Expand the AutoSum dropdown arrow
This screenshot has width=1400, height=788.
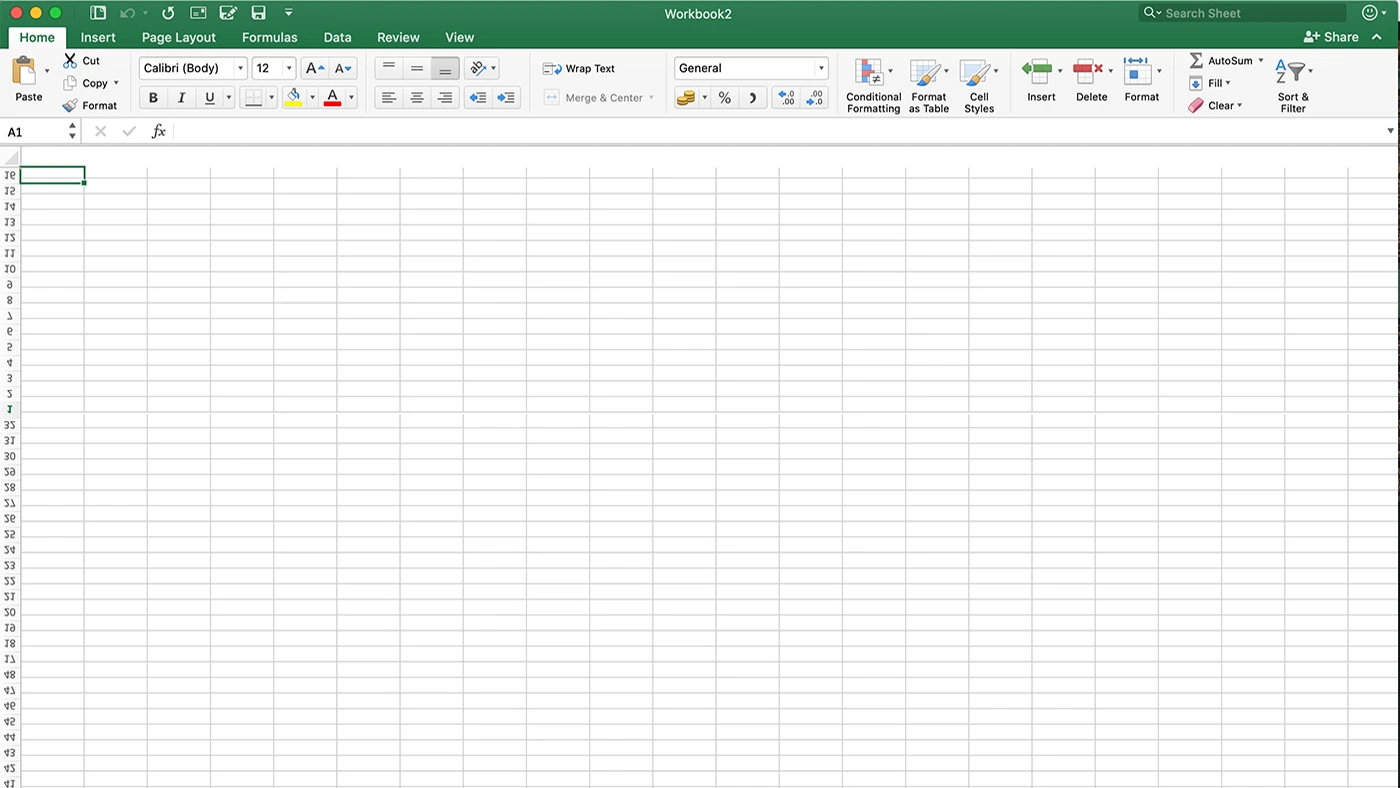(1260, 61)
